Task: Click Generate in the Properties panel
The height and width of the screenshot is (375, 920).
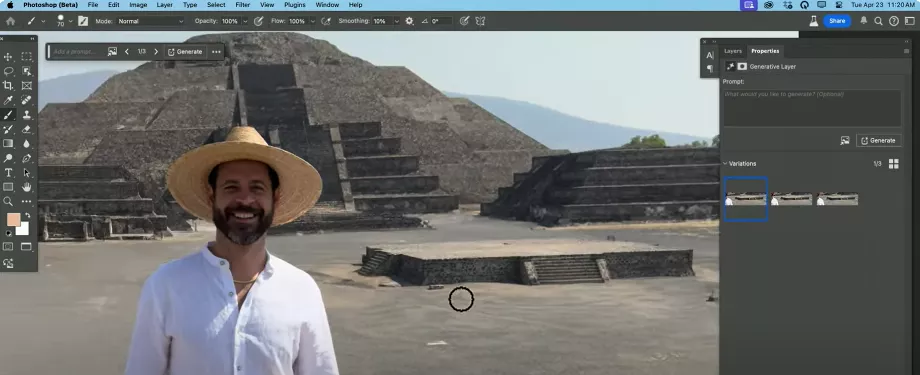Action: 878,141
